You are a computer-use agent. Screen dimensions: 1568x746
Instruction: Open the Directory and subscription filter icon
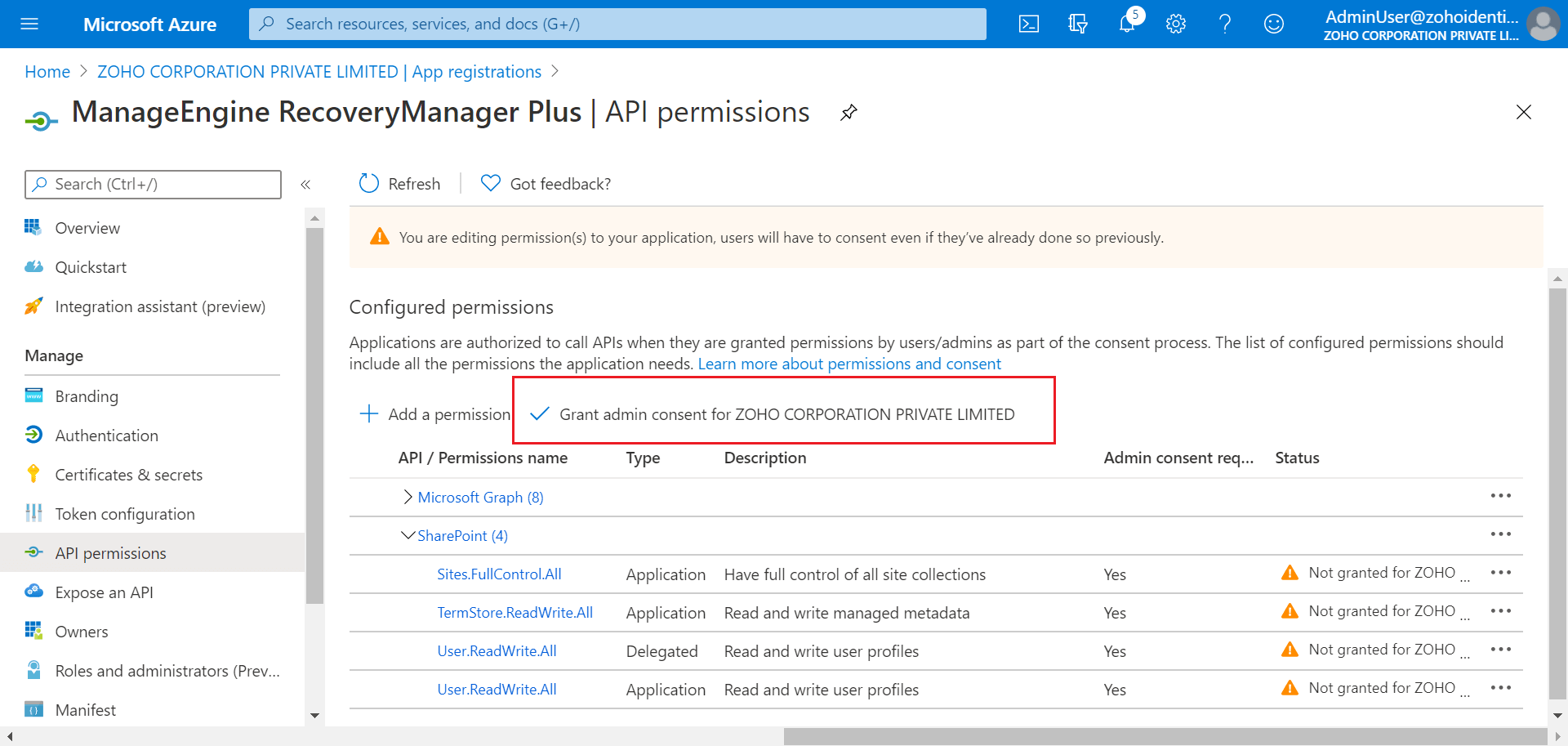pos(1078,24)
